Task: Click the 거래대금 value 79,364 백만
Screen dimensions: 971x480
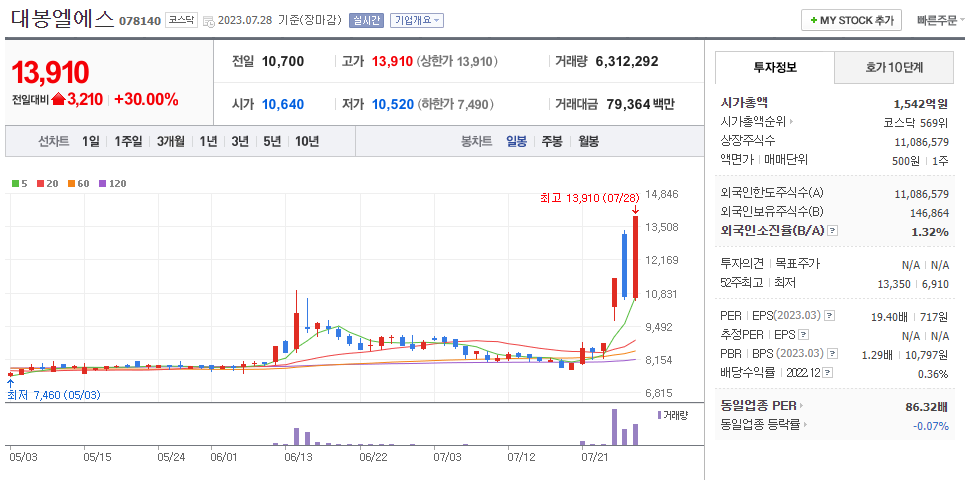Action: 639,104
